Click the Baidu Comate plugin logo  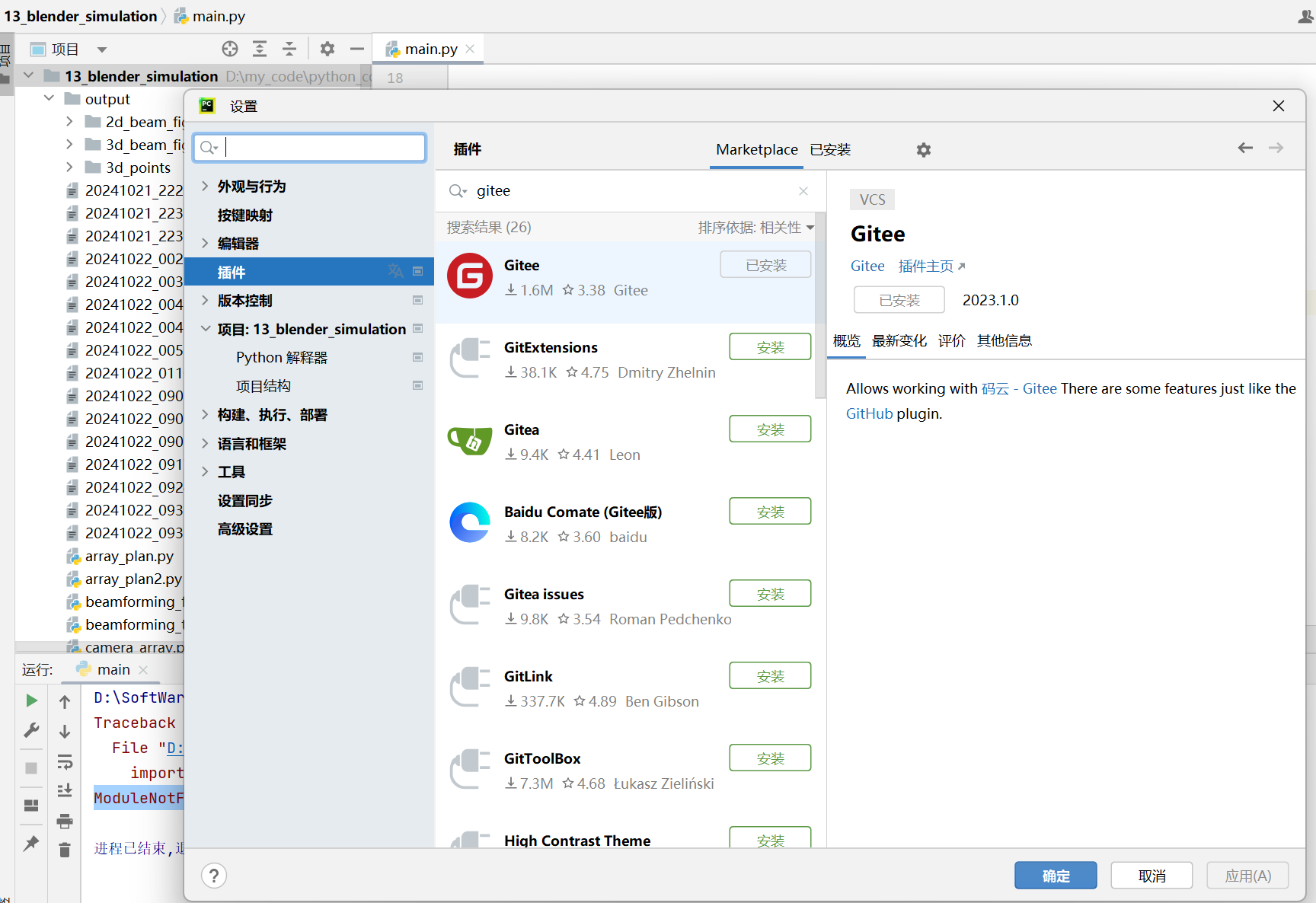click(470, 522)
